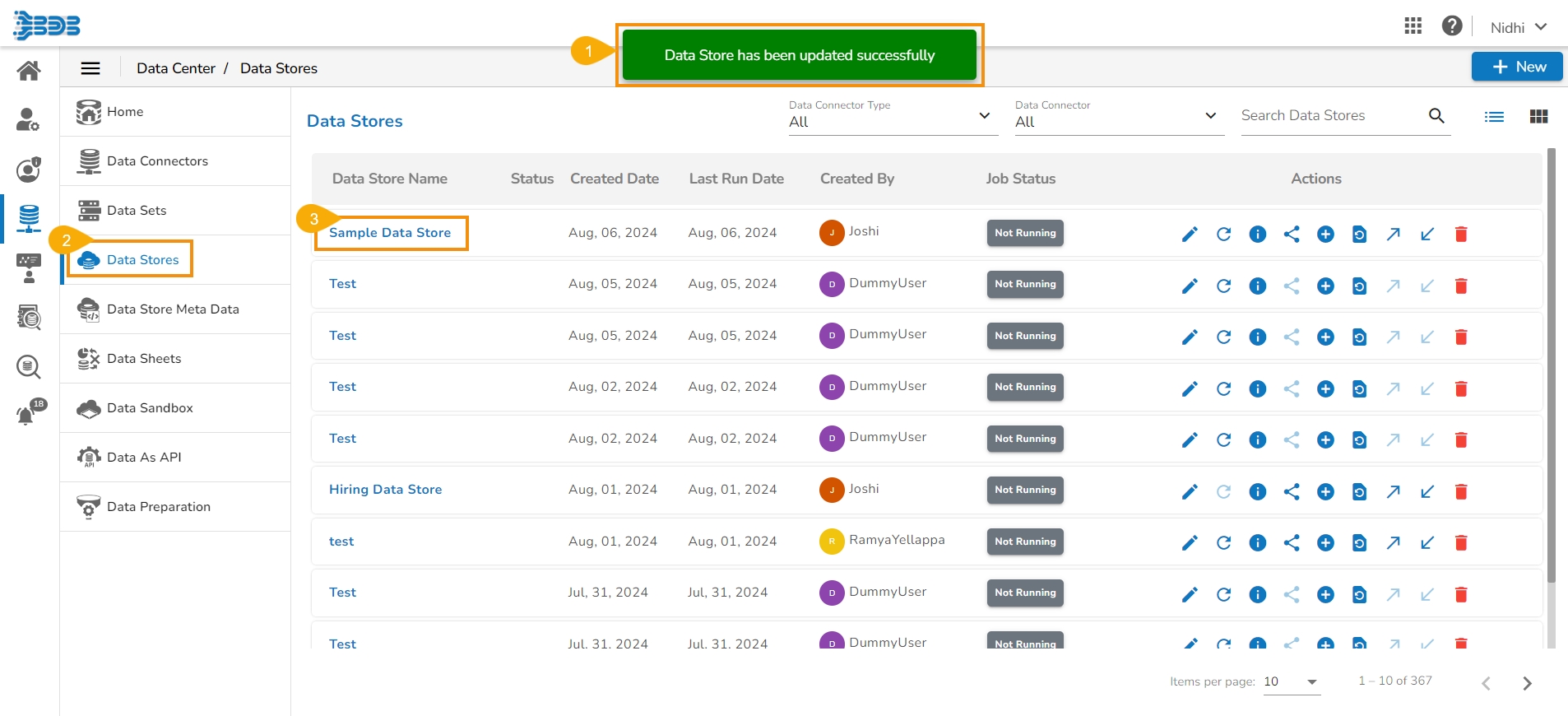
Task: Toggle the hamburger menu panel
Action: [x=90, y=68]
